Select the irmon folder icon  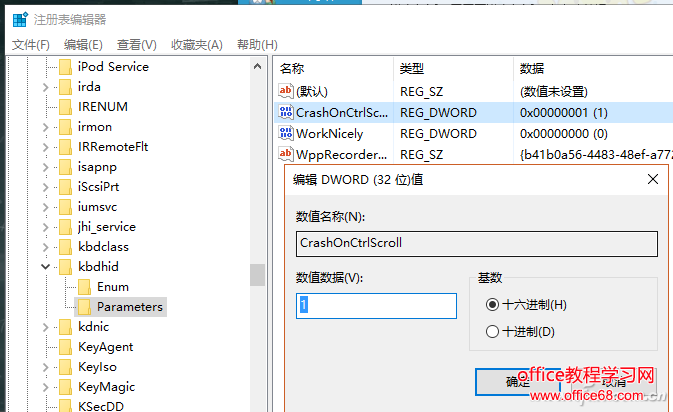[x=65, y=127]
